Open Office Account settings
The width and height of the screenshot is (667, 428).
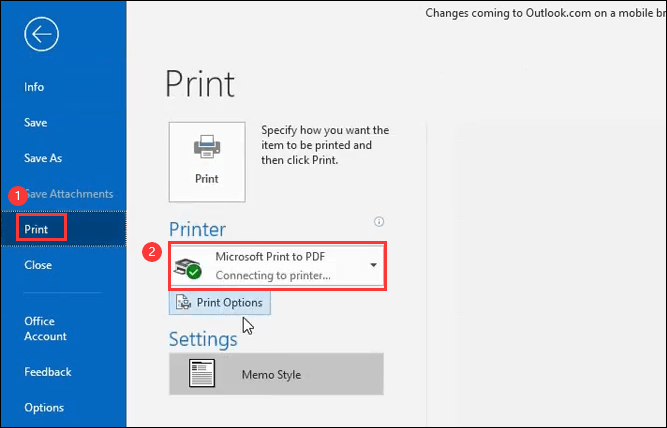(x=45, y=329)
